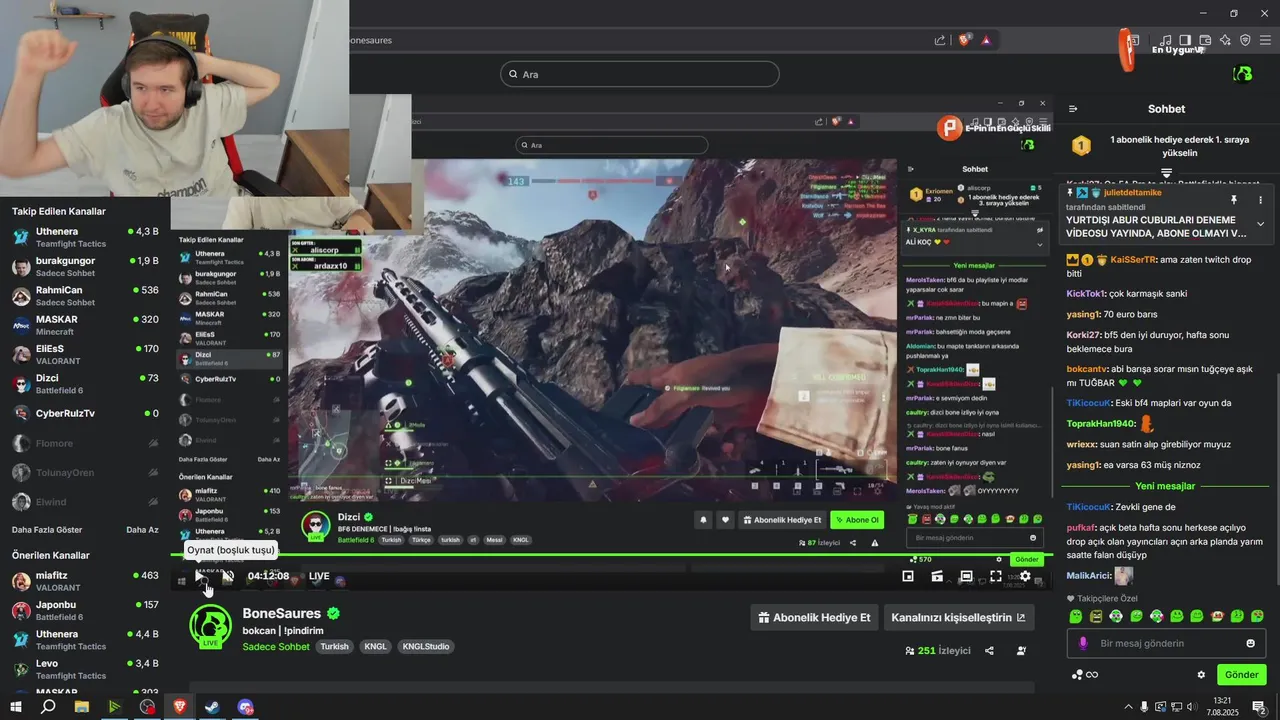Insert the first green blob emote
This screenshot has width=1280, height=720.
tap(1076, 616)
